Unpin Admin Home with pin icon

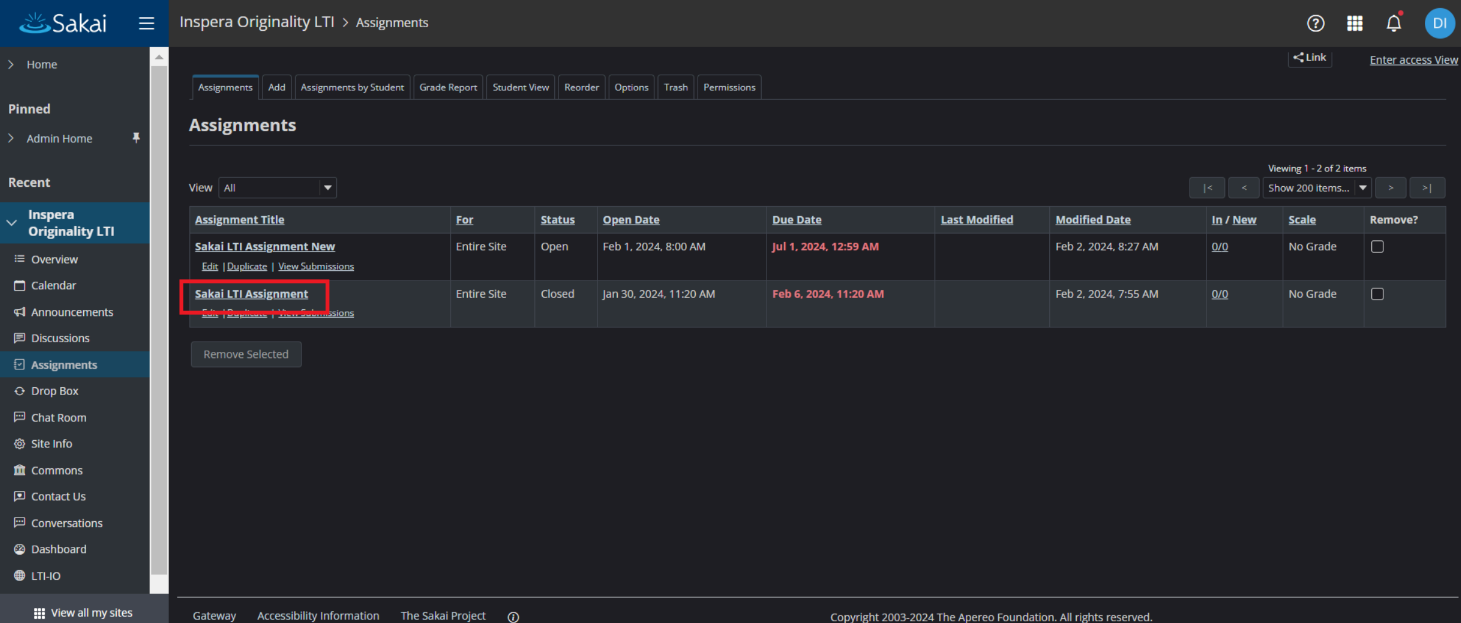click(x=137, y=138)
